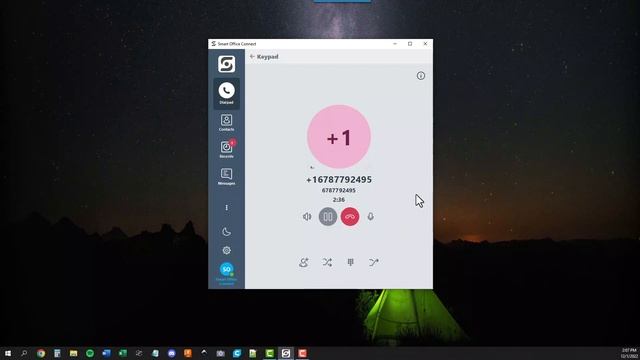Open the Dialpad tab in the sidebar
640x360 pixels.
click(227, 93)
